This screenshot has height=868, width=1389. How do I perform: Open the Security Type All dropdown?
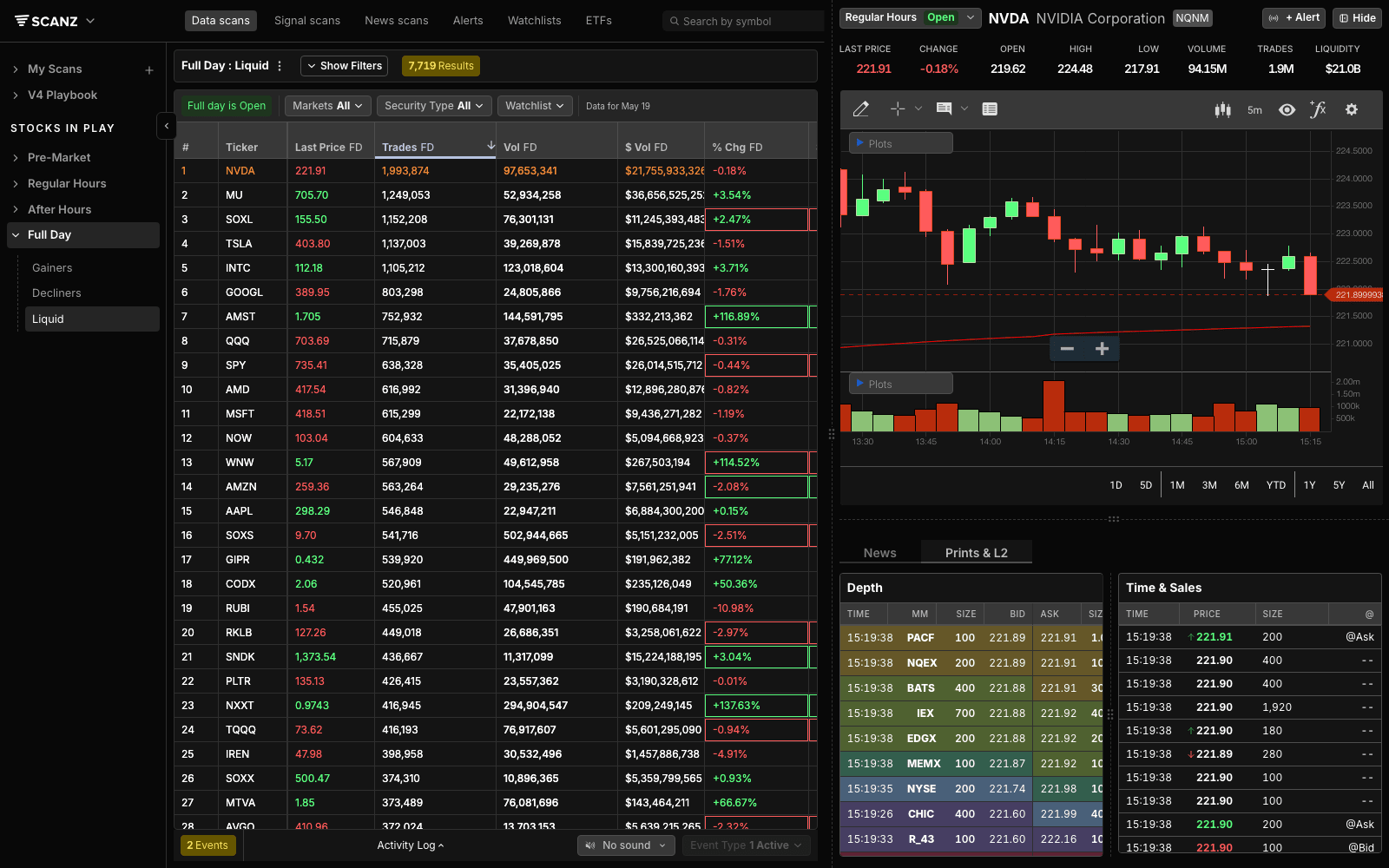coord(434,106)
